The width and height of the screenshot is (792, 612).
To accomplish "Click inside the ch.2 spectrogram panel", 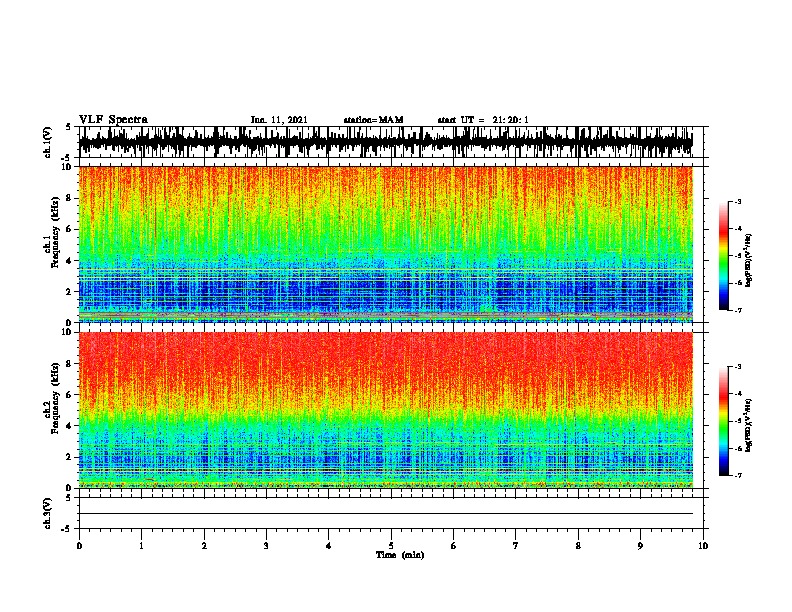I will coord(385,410).
